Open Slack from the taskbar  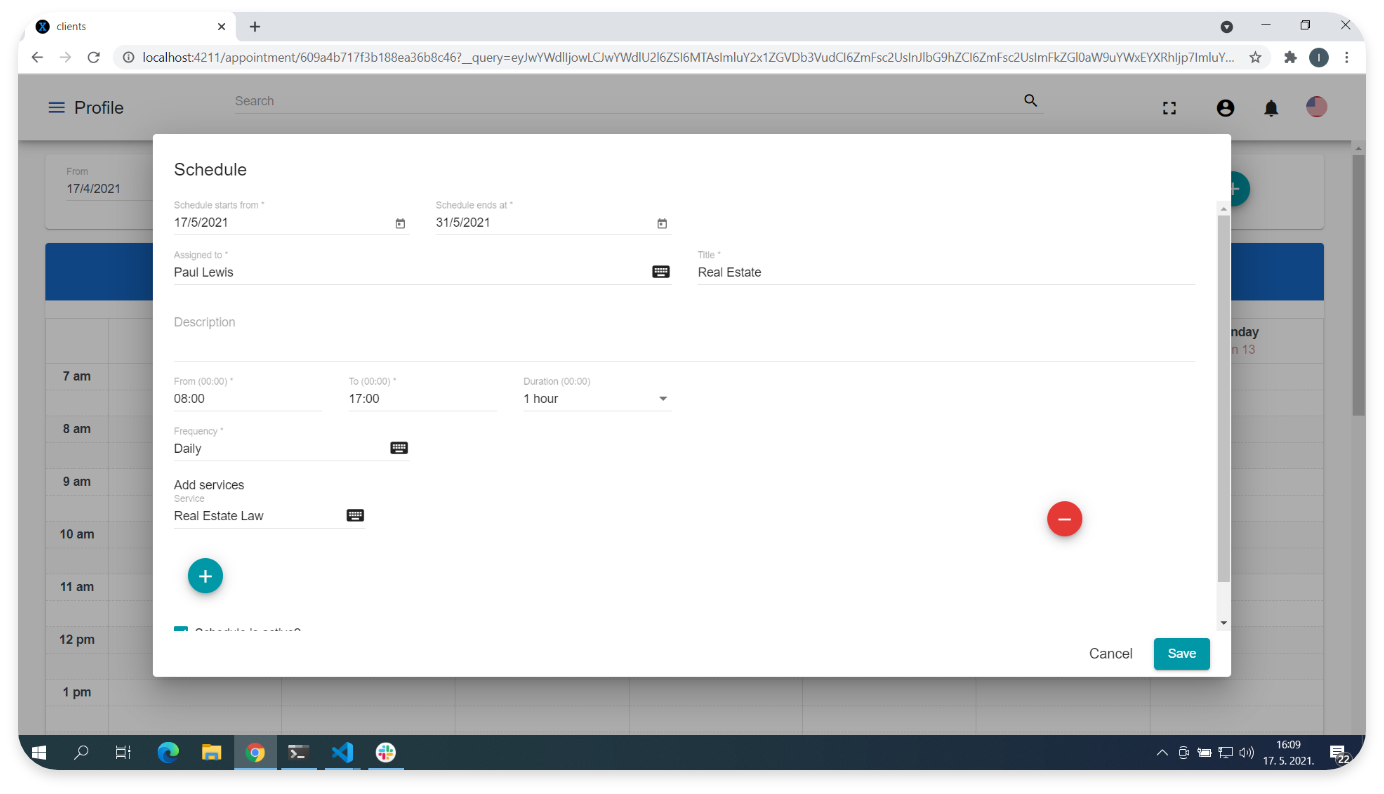pyautogui.click(x=386, y=753)
